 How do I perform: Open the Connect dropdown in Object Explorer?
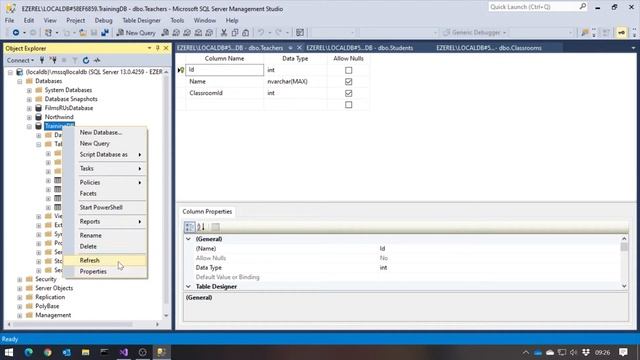pyautogui.click(x=20, y=60)
